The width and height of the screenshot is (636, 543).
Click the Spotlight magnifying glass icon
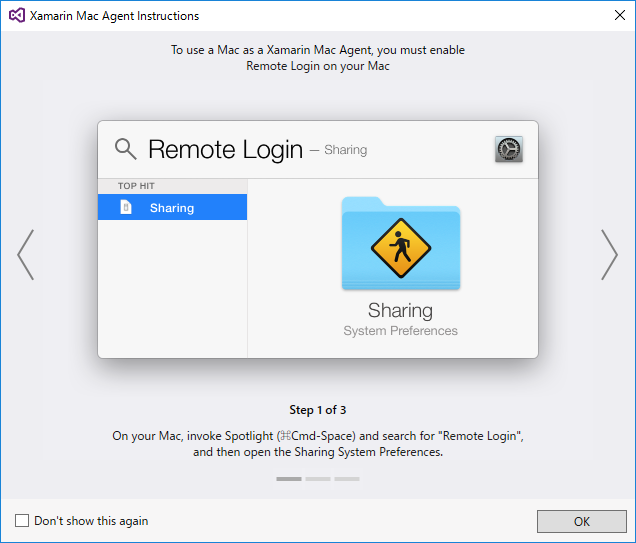coord(125,149)
